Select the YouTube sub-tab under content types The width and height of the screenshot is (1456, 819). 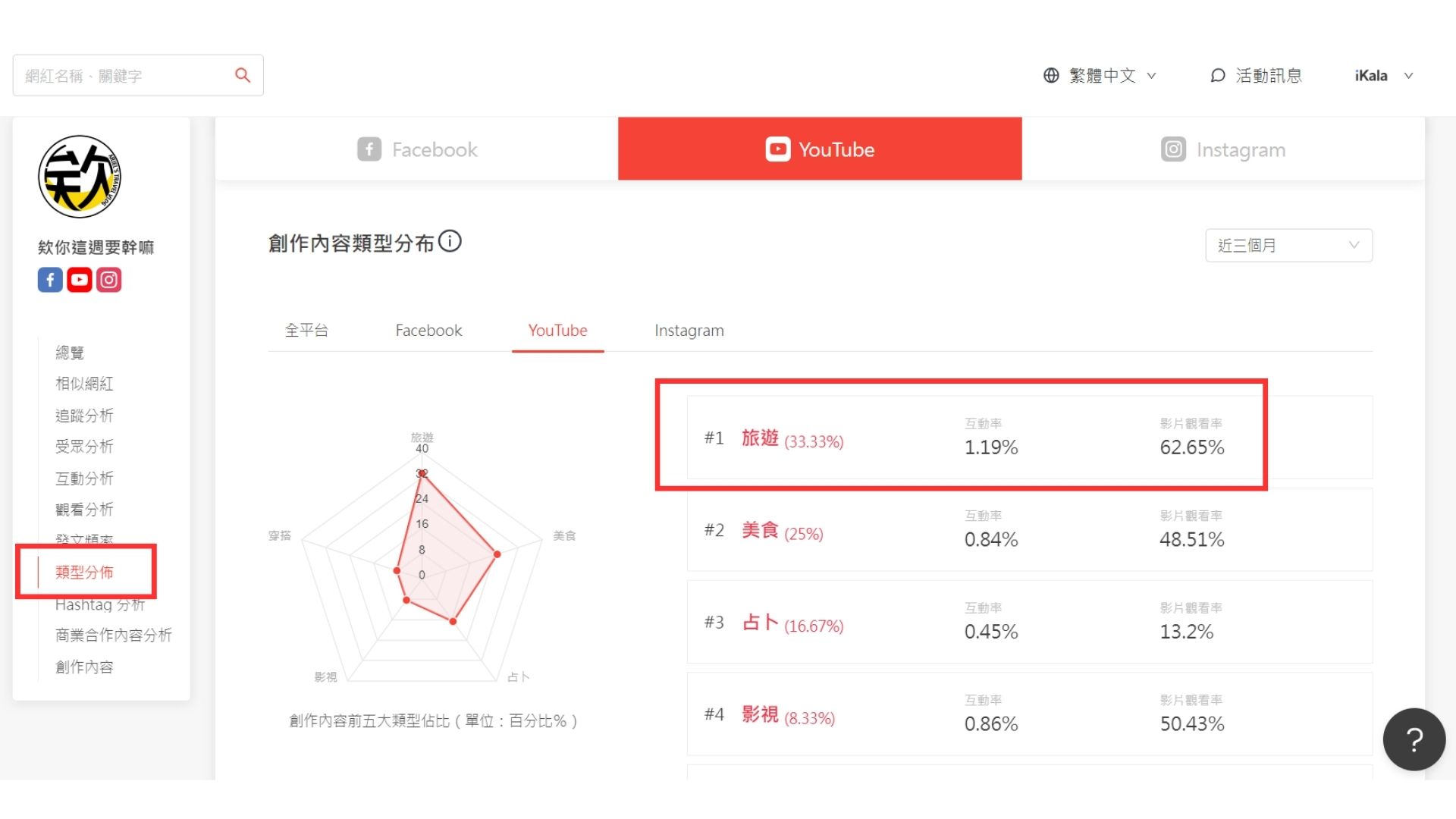(557, 331)
